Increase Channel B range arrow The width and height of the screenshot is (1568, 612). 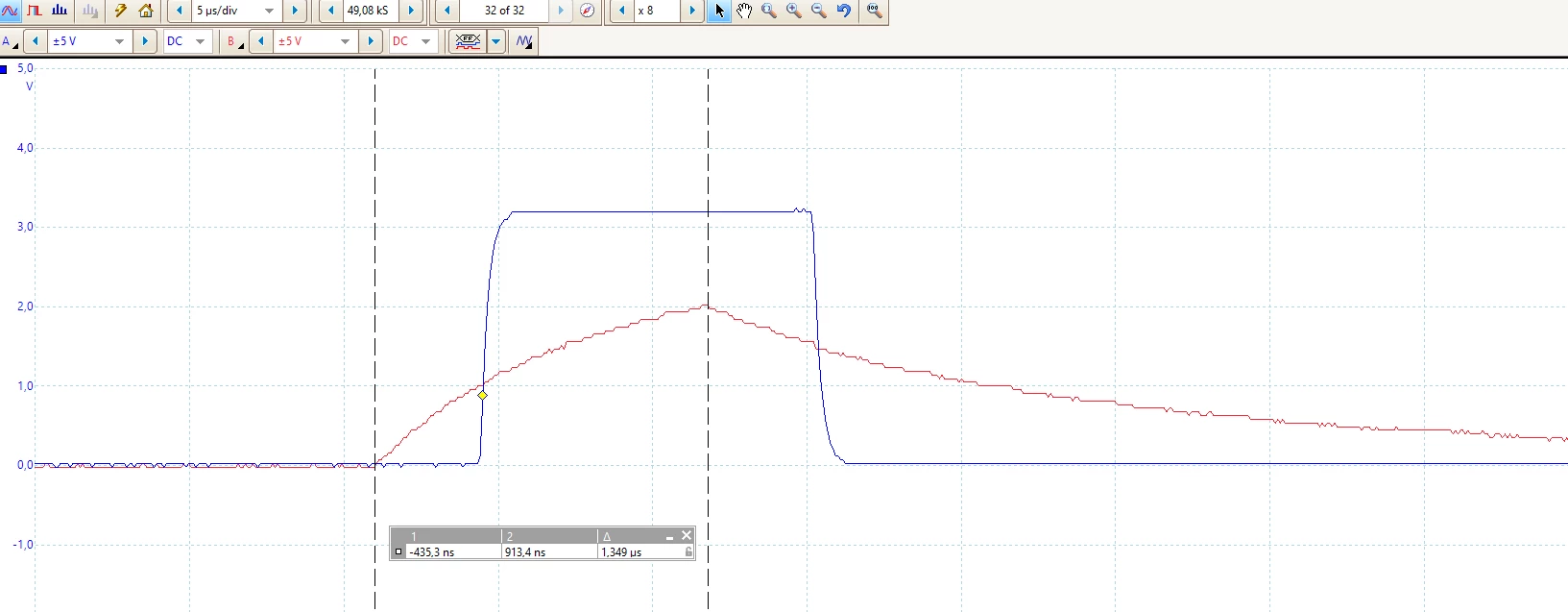point(371,41)
